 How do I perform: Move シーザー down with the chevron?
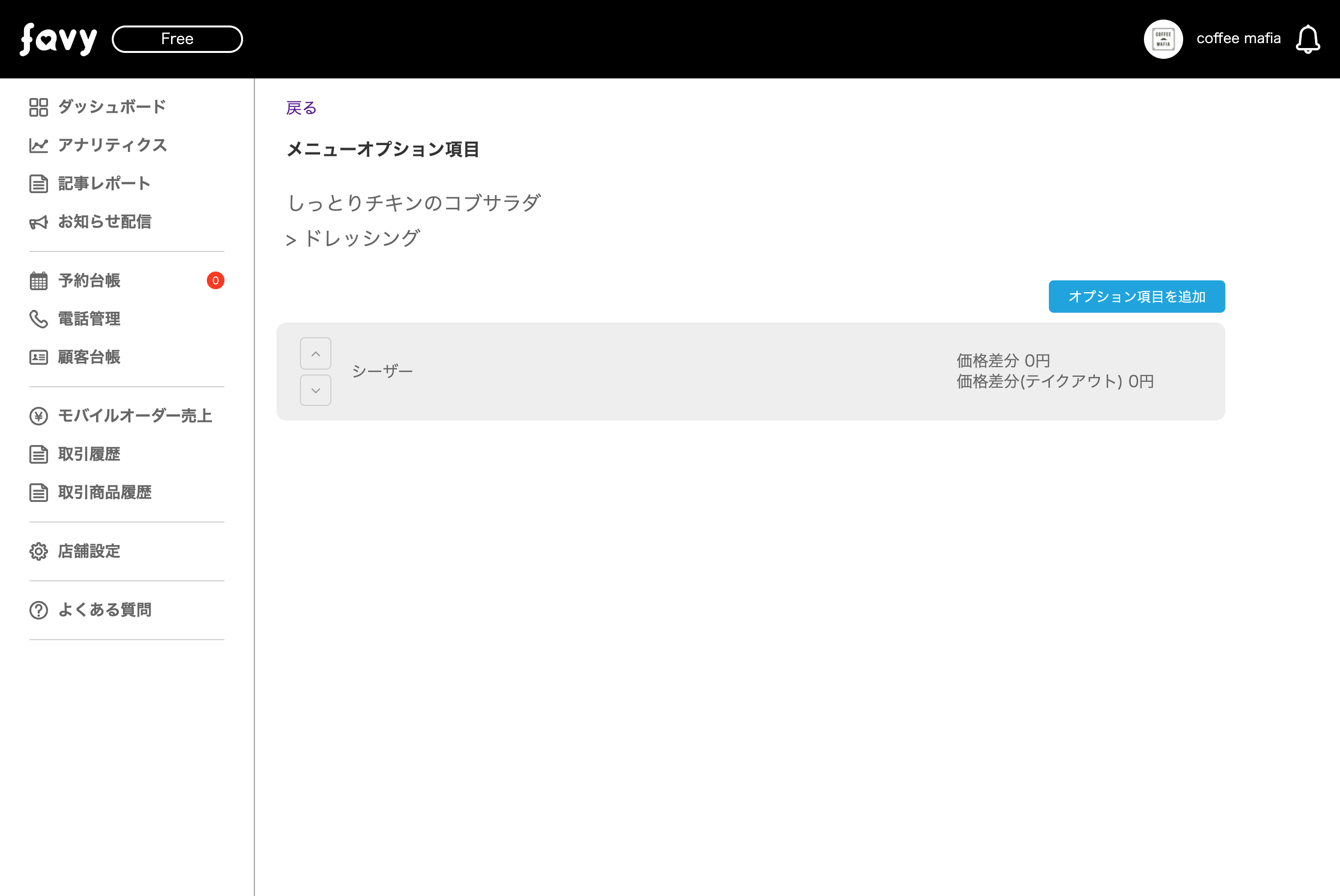pyautogui.click(x=316, y=390)
